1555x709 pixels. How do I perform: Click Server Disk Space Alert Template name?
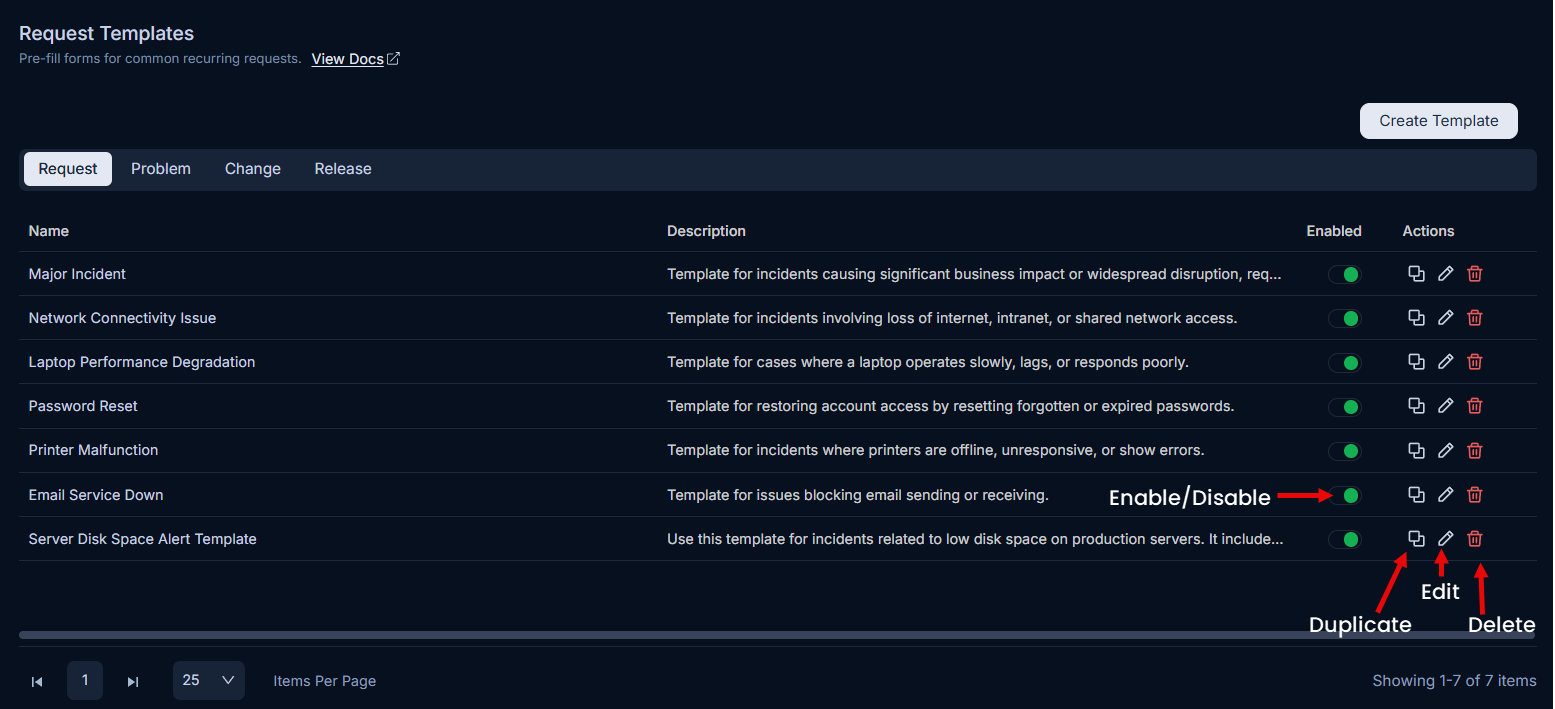(x=143, y=539)
